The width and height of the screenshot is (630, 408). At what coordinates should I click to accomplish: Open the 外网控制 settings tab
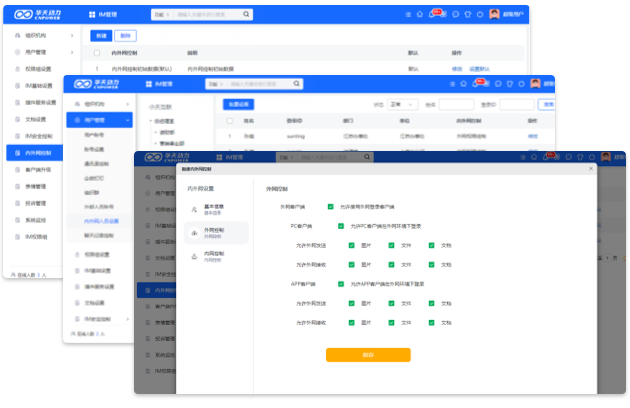coord(213,231)
